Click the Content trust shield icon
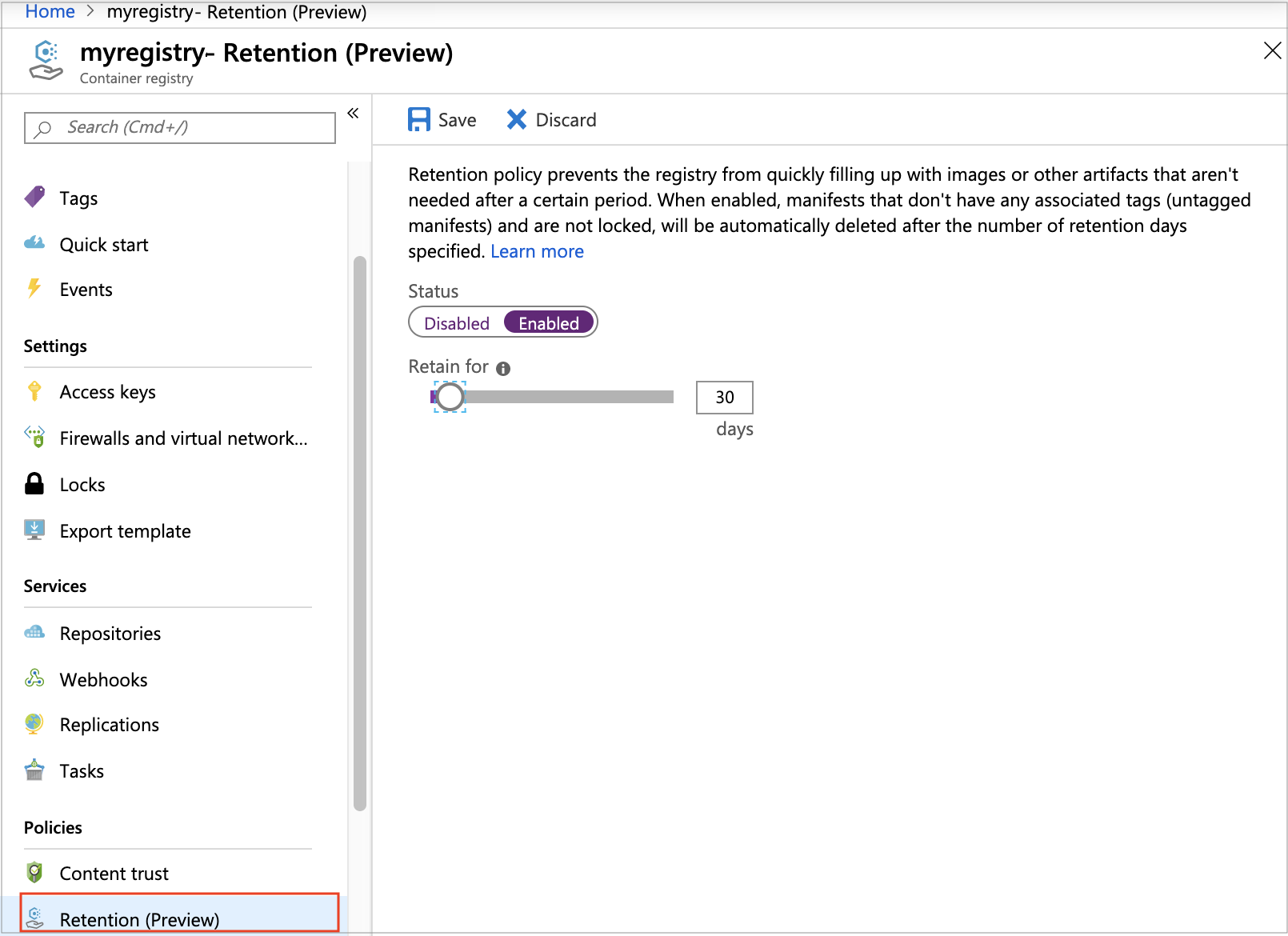This screenshot has width=1288, height=936. point(34,872)
